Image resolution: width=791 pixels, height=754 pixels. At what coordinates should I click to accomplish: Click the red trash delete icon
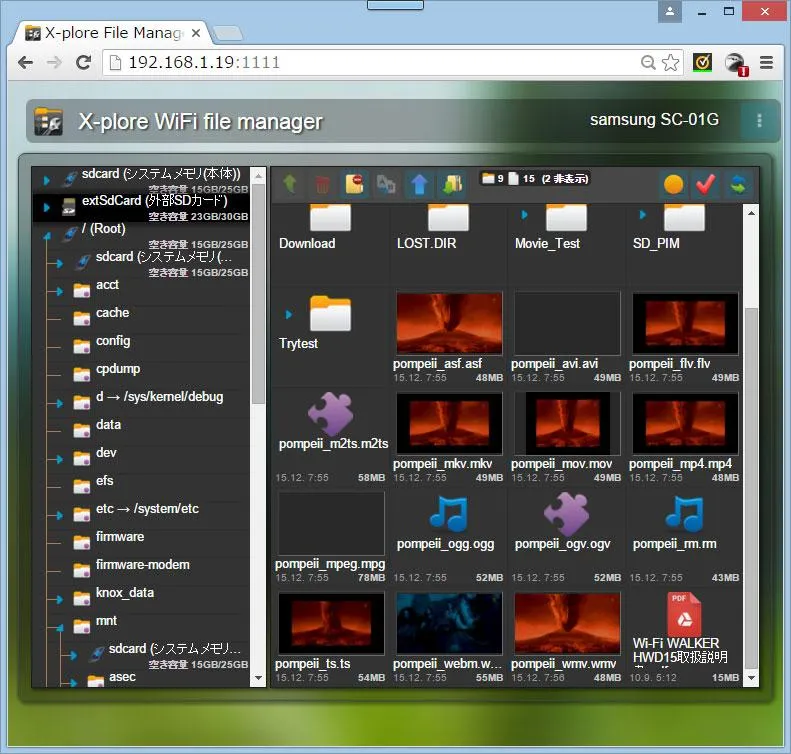coord(322,185)
